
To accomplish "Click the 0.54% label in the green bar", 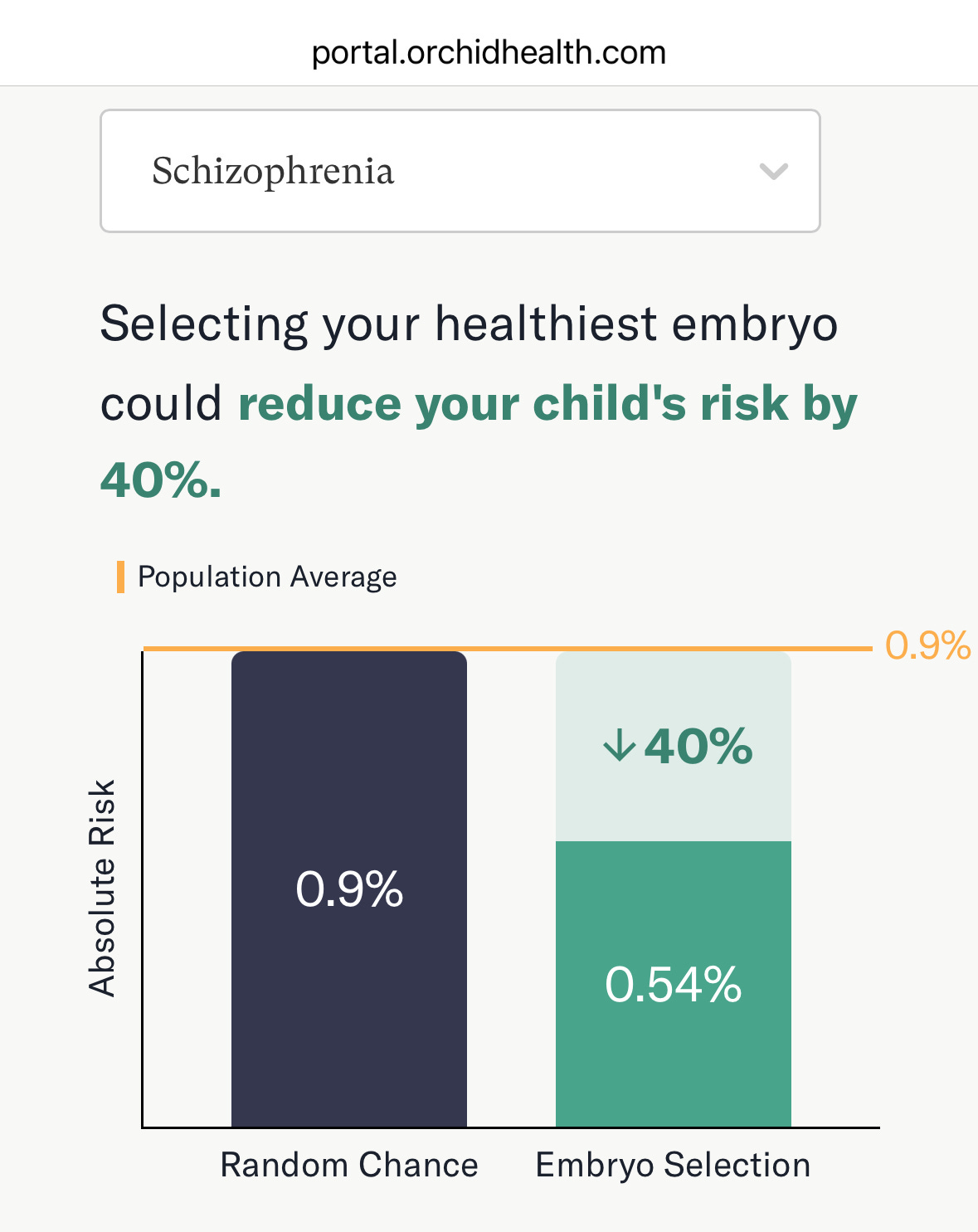I will pos(674,986).
